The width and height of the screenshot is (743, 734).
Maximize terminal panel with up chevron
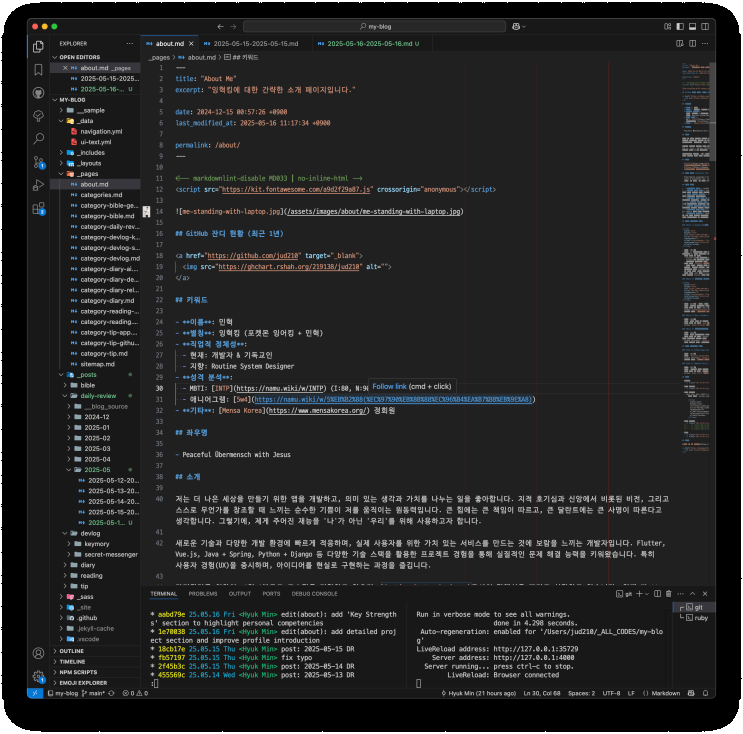pos(692,594)
